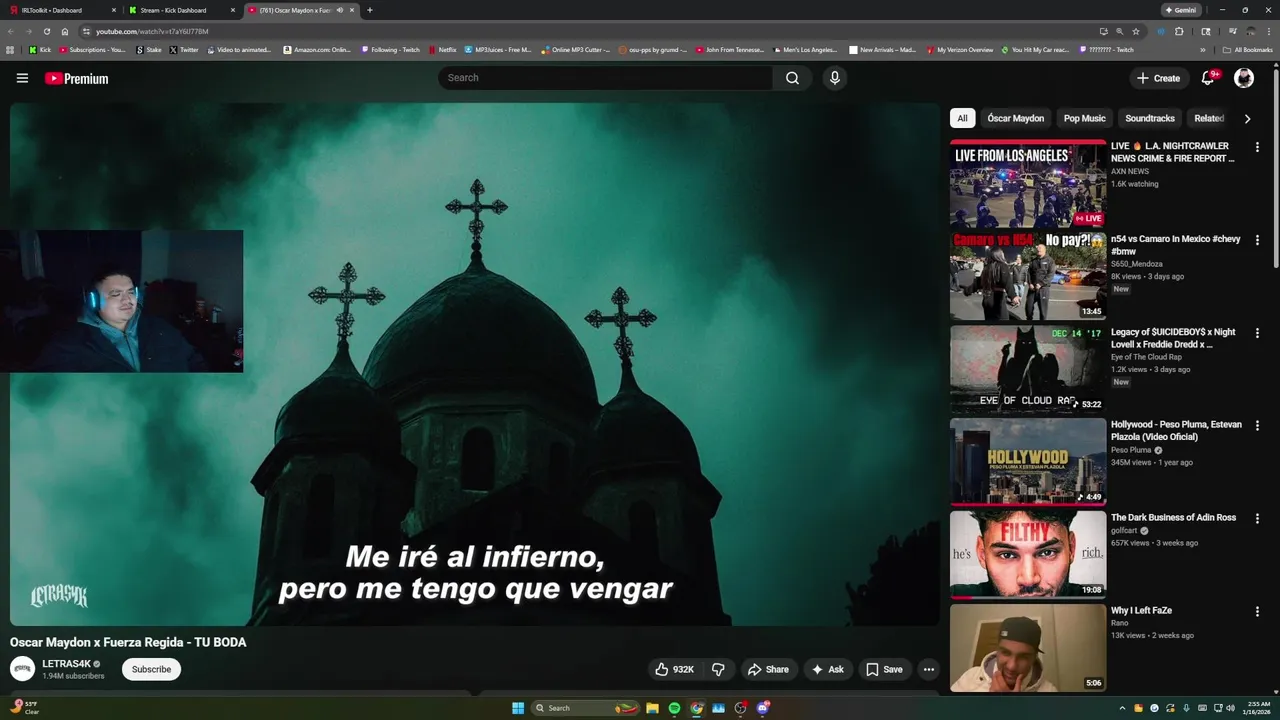Select the All filter chip
This screenshot has width=1280, height=720.
pos(962,118)
